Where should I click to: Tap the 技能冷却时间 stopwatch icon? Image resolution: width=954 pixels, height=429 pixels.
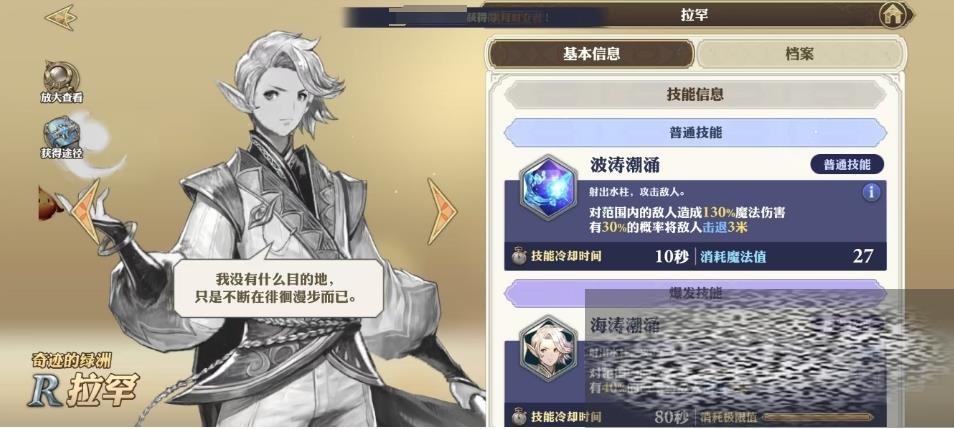click(x=519, y=256)
